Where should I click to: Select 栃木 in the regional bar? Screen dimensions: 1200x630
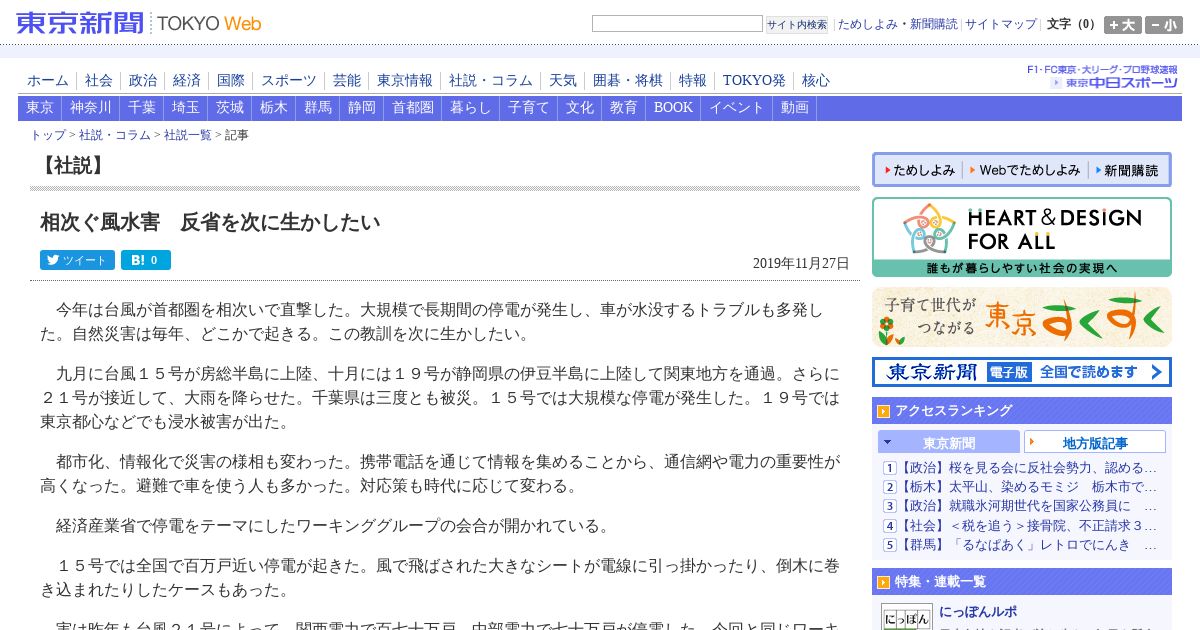click(274, 108)
